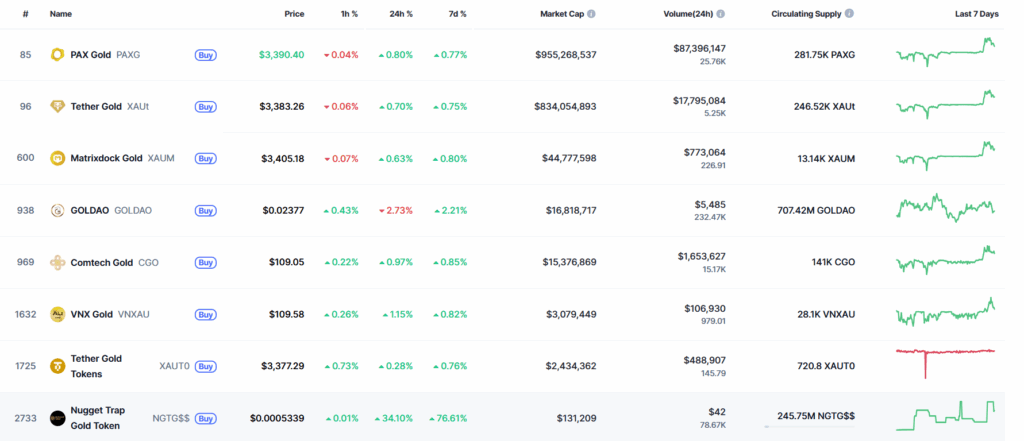
Task: Sort by the 1h % column header
Action: pos(347,14)
